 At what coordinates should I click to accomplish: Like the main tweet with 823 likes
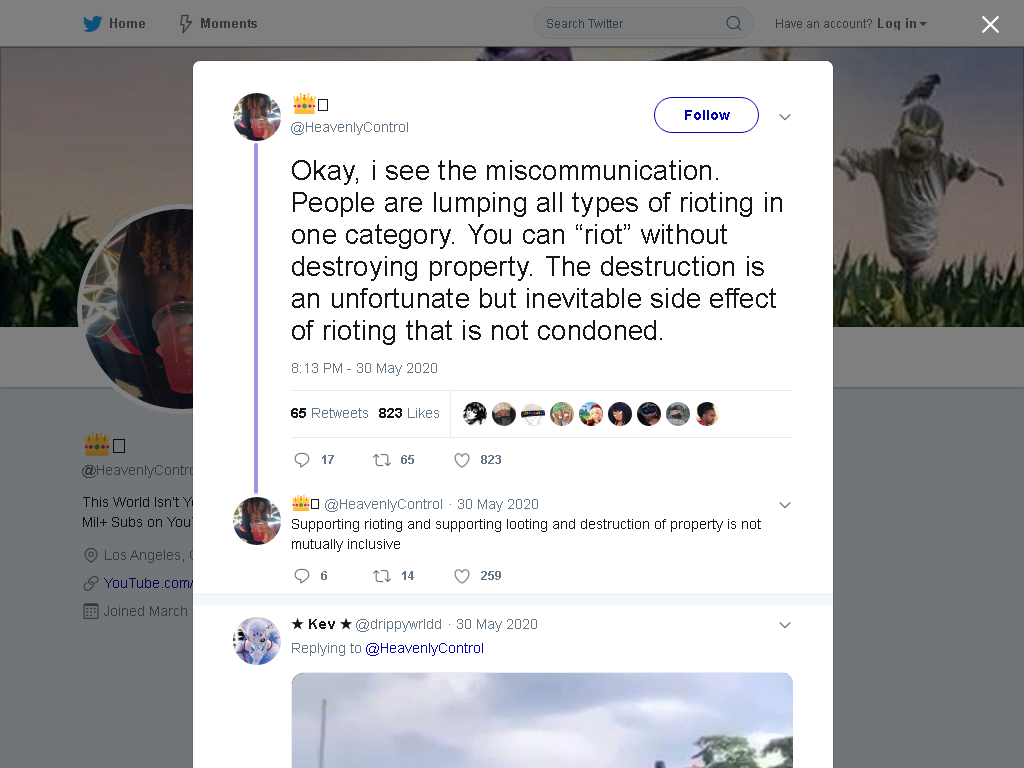point(462,460)
